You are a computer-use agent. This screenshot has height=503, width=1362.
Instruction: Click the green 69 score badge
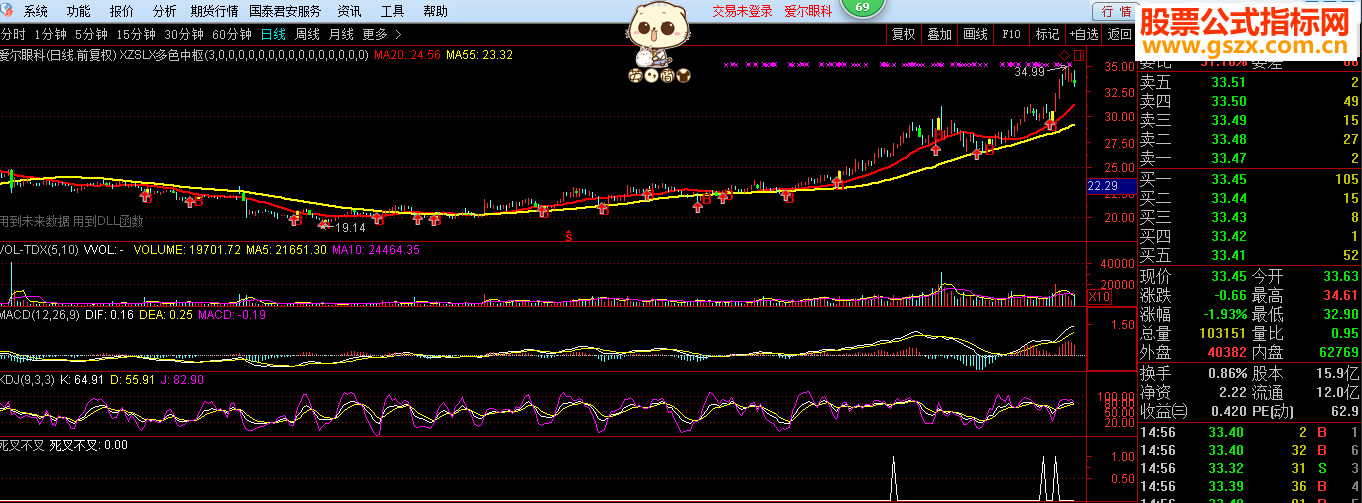[863, 8]
